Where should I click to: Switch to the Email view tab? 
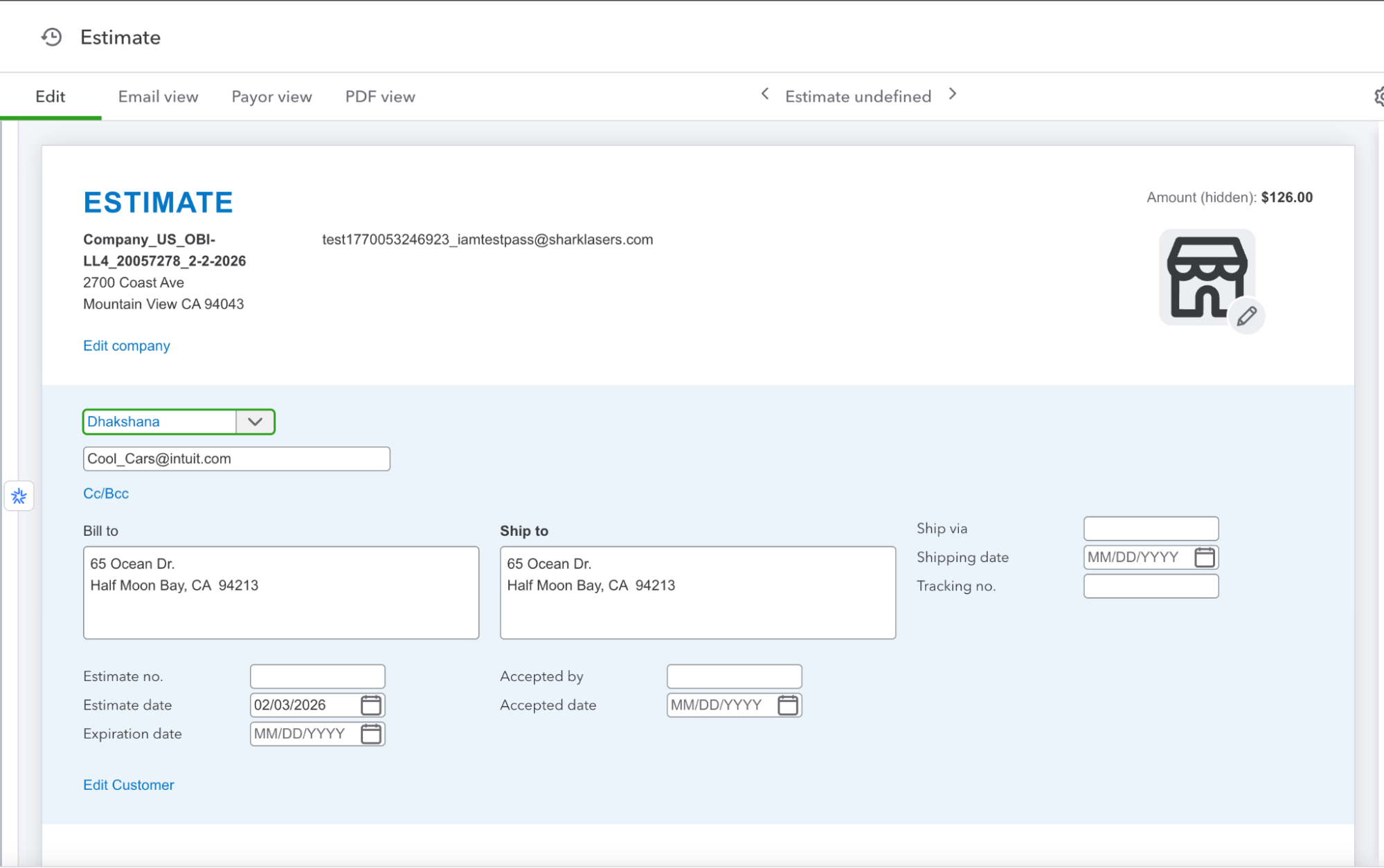(x=157, y=96)
